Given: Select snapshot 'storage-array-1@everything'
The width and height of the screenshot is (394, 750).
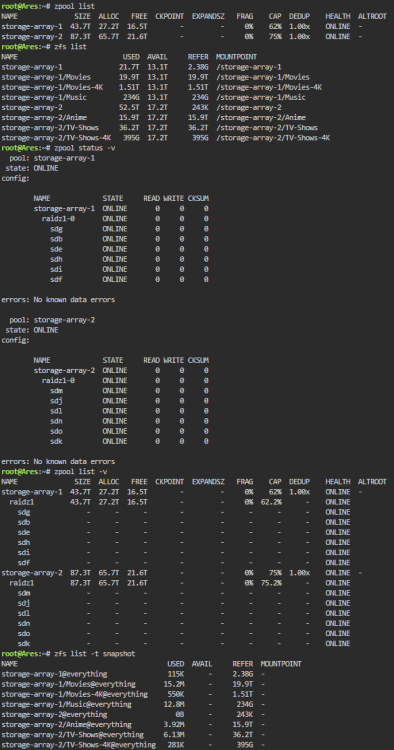Looking at the screenshot, I should click(x=54, y=674).
